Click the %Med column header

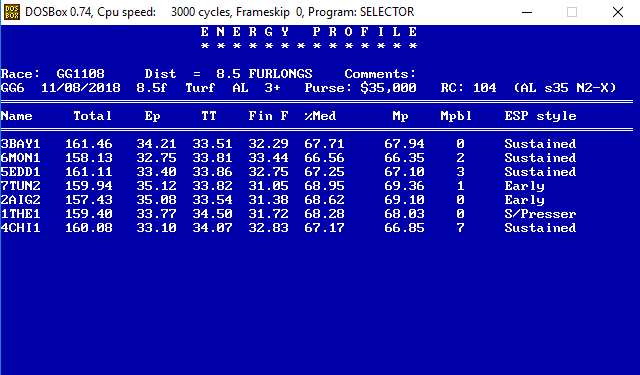(x=320, y=116)
